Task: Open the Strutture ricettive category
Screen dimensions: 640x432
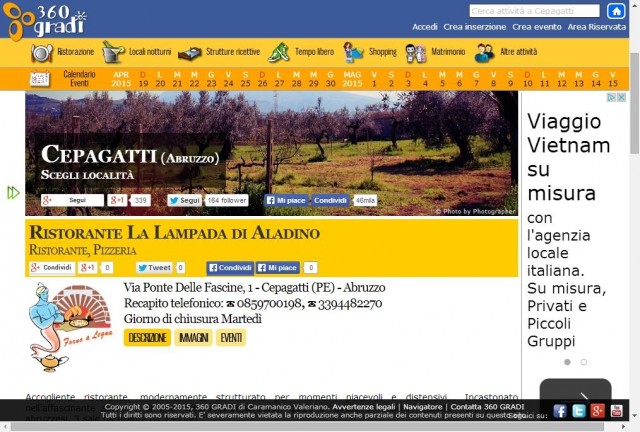Action: (x=219, y=52)
